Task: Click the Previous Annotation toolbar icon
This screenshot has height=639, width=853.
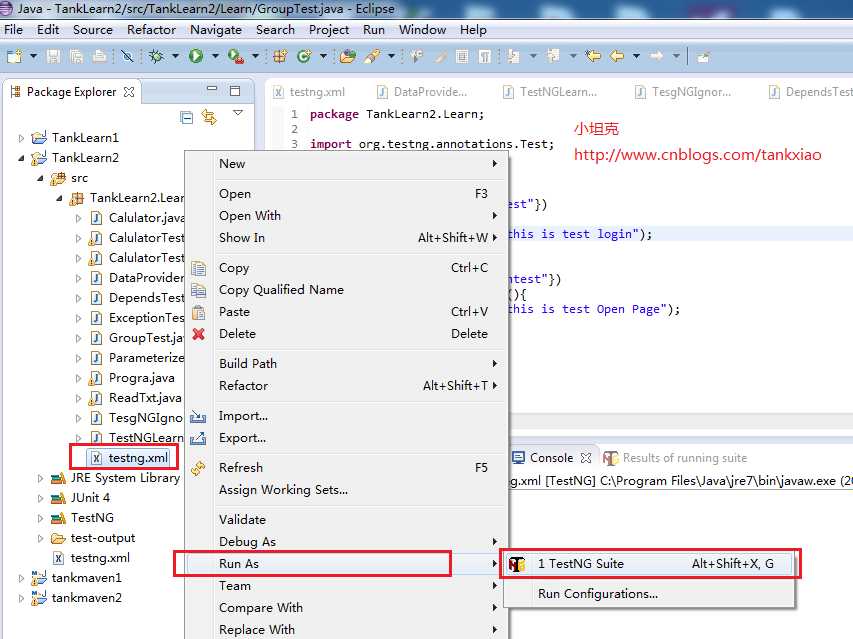Action: [x=553, y=56]
